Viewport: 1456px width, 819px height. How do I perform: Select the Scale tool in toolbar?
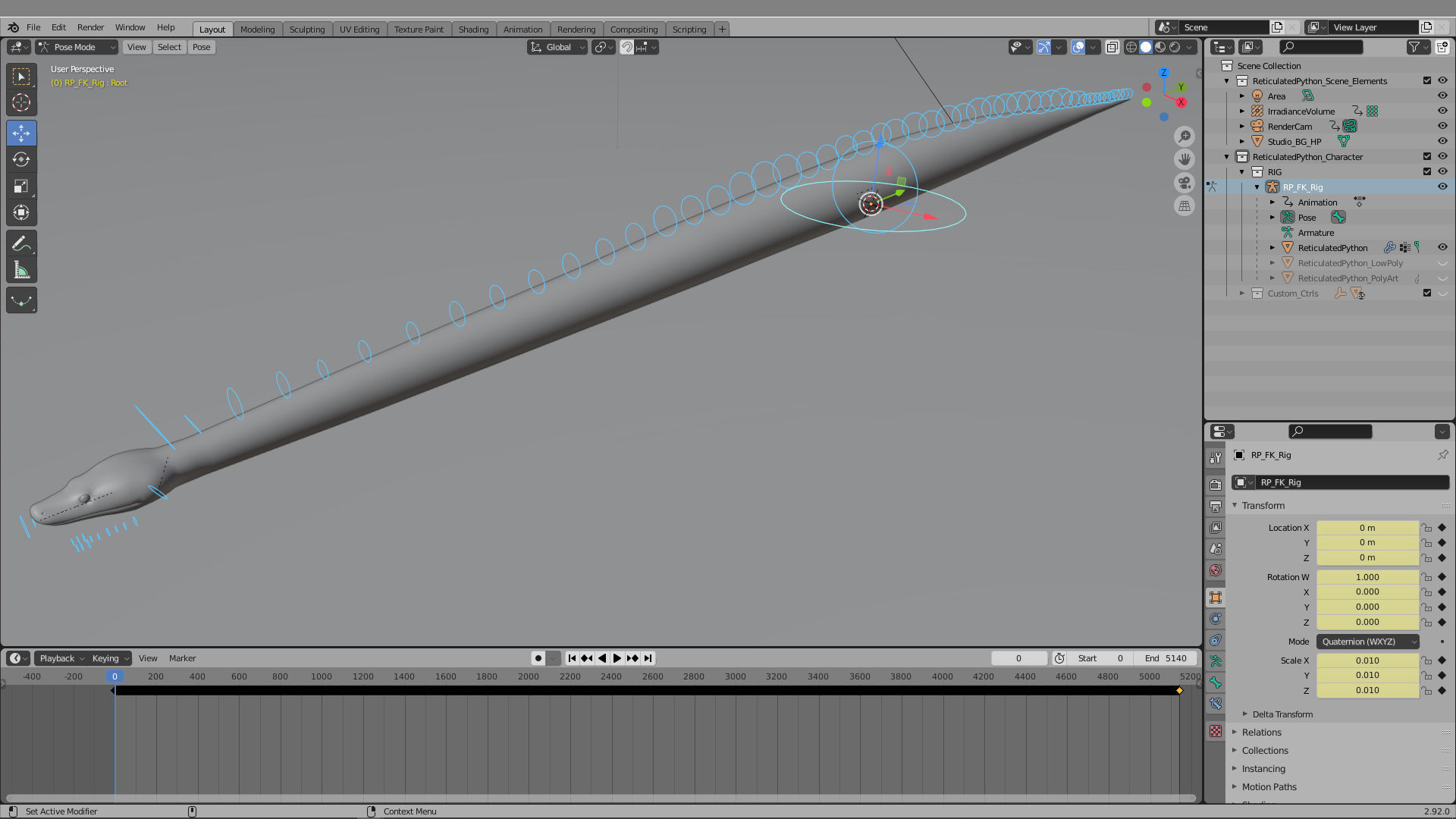(21, 187)
